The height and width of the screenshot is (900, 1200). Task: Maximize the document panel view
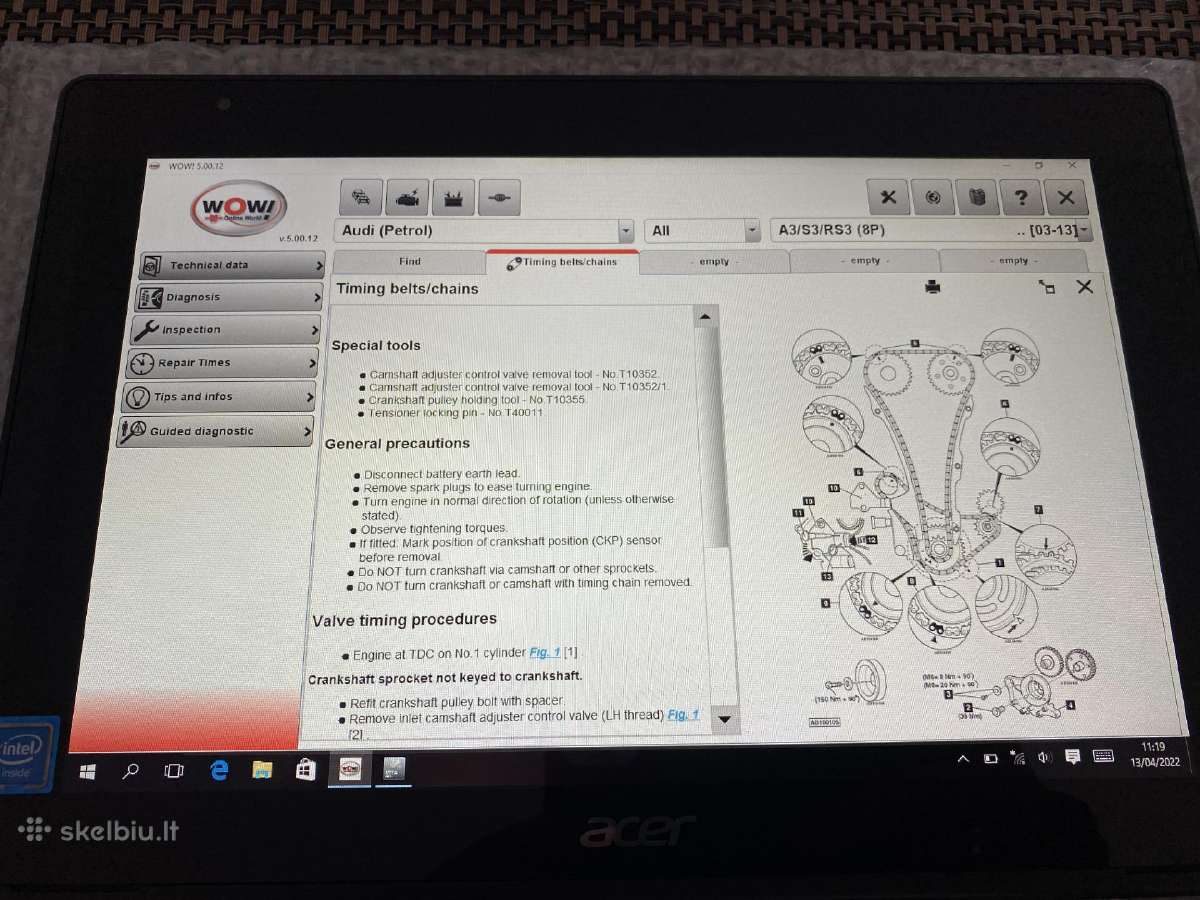click(1047, 287)
